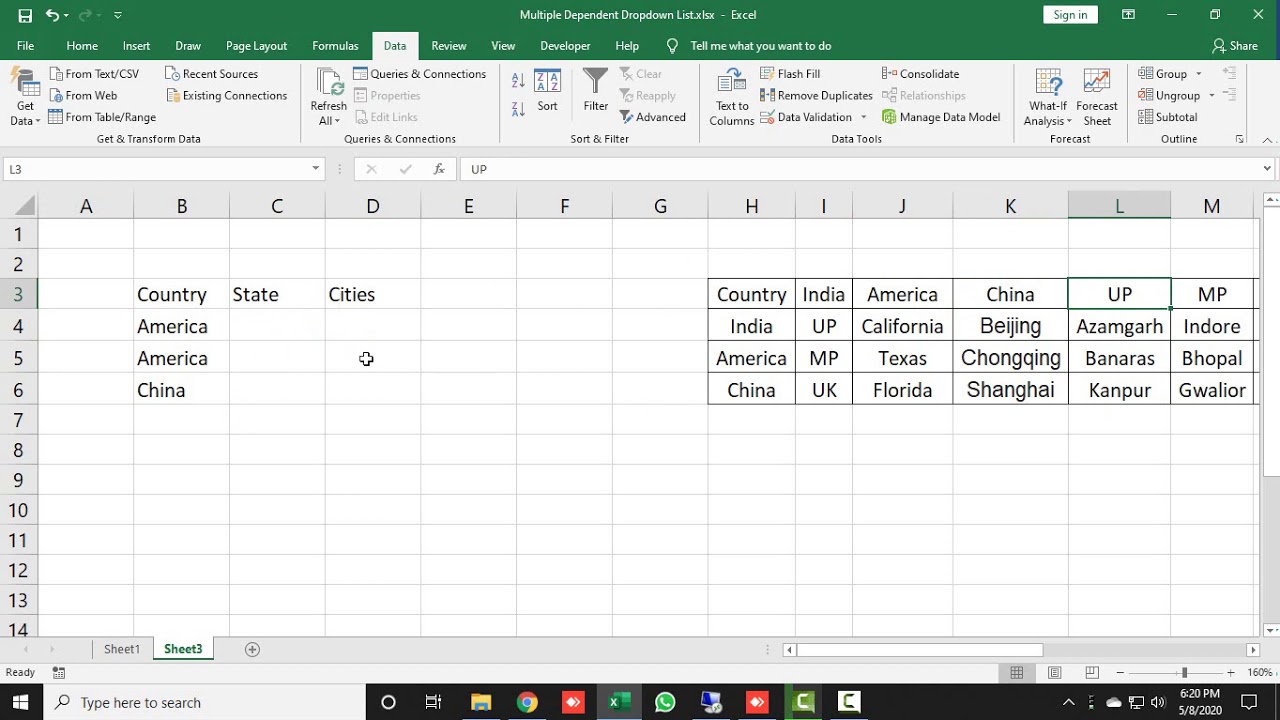This screenshot has width=1280, height=720.
Task: Open What-If Analysis menu
Action: coord(1048,97)
